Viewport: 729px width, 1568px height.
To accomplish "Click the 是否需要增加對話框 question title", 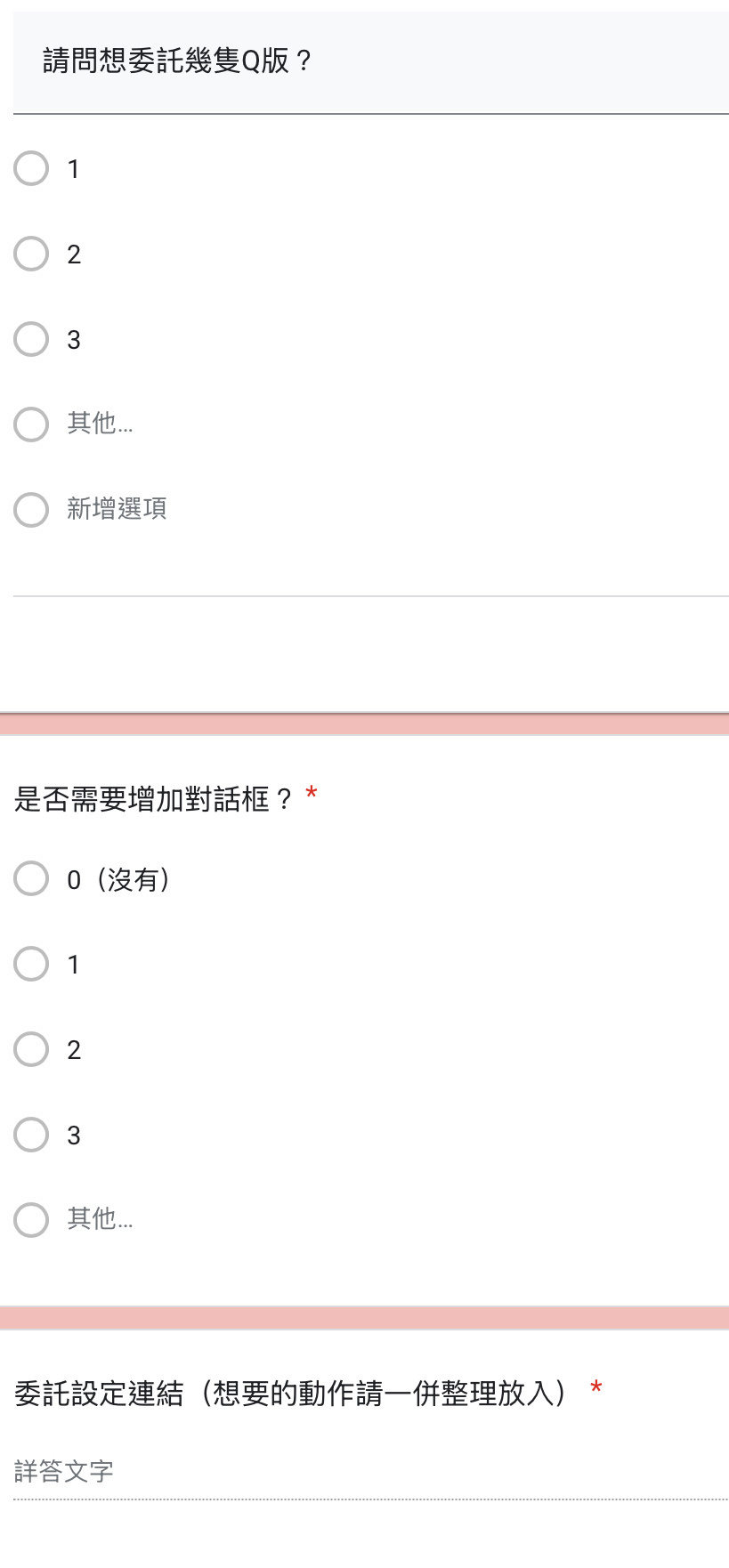I will point(153,799).
